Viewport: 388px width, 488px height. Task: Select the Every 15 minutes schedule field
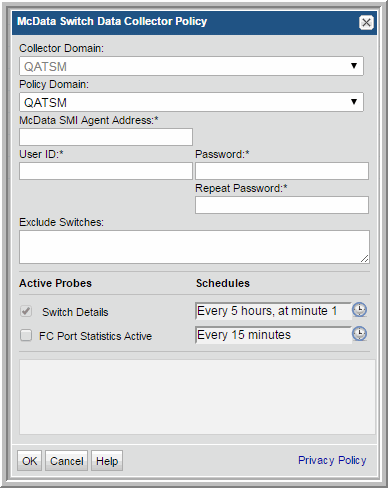pyautogui.click(x=273, y=335)
